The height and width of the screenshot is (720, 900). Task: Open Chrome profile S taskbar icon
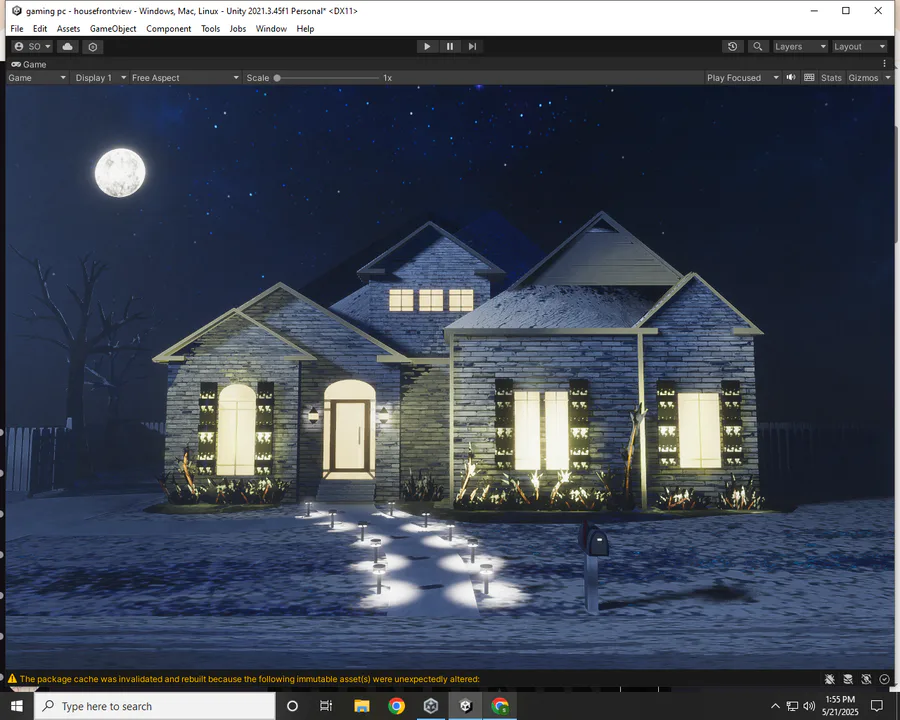tap(500, 706)
